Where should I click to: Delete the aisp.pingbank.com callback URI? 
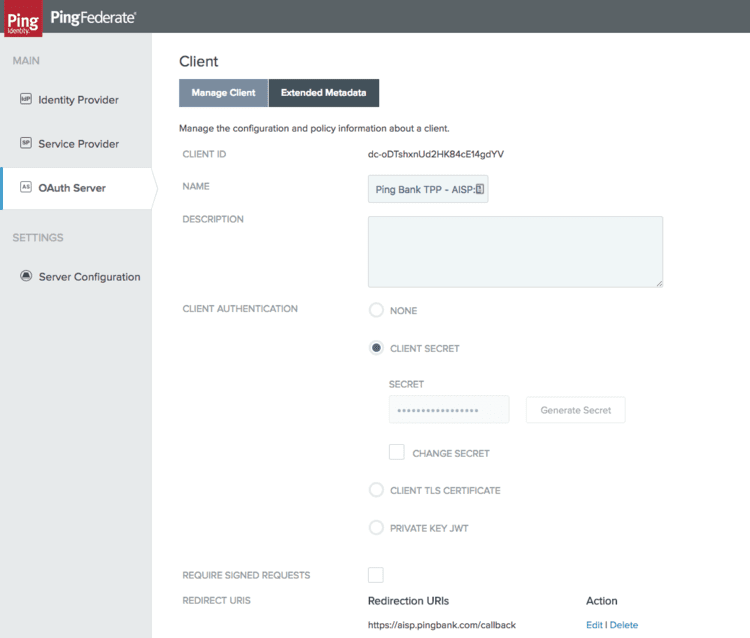pyautogui.click(x=624, y=625)
